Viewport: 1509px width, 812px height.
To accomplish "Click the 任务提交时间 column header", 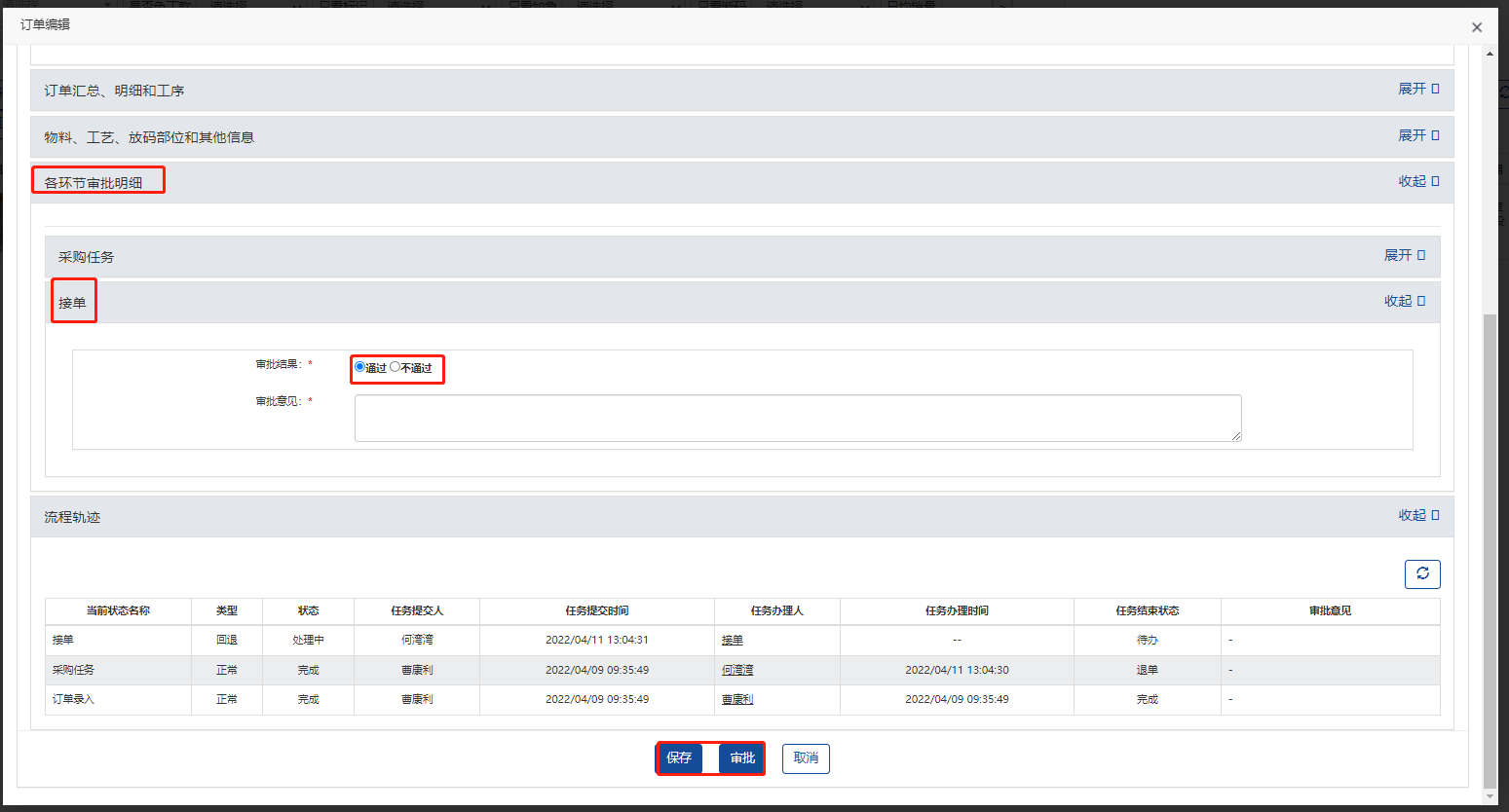I will (596, 610).
